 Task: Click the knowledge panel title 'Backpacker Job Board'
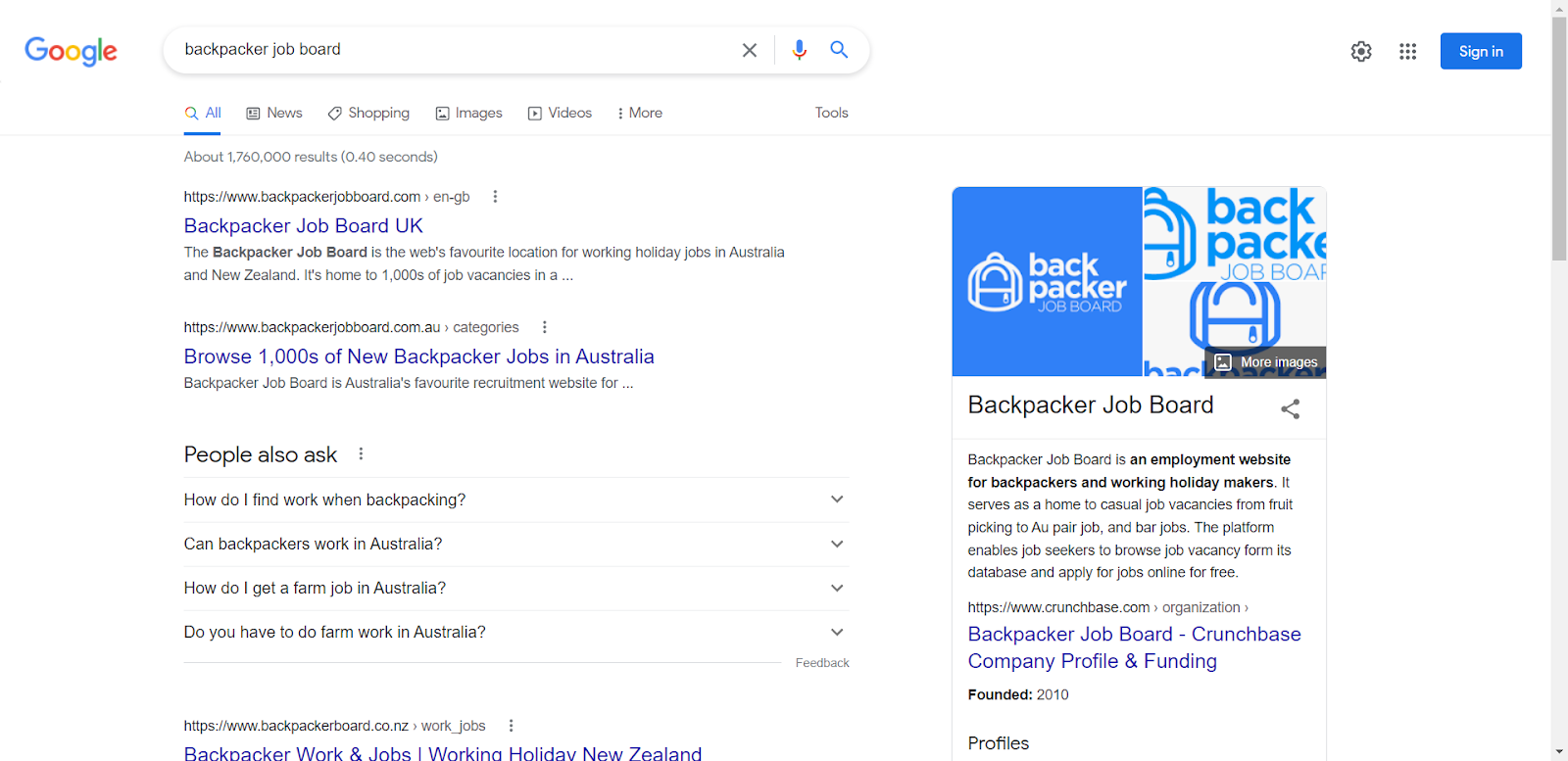click(1091, 405)
